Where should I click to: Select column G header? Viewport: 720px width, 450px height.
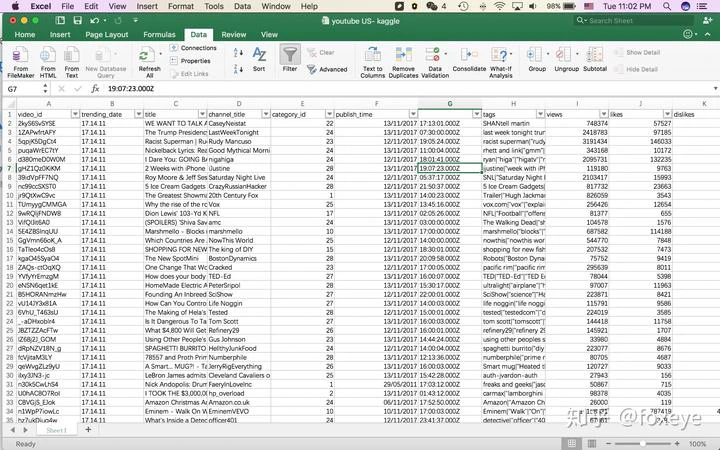450,104
